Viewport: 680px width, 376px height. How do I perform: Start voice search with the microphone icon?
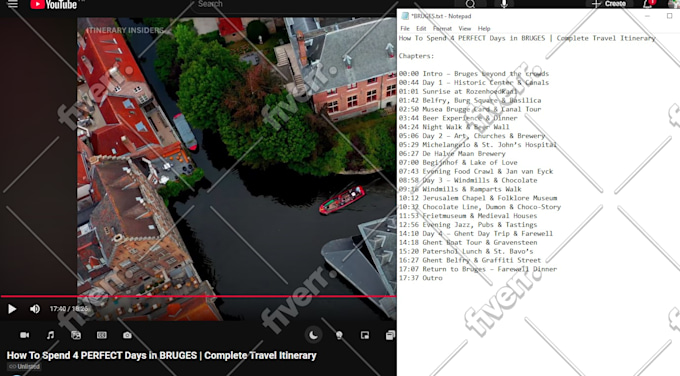click(504, 4)
